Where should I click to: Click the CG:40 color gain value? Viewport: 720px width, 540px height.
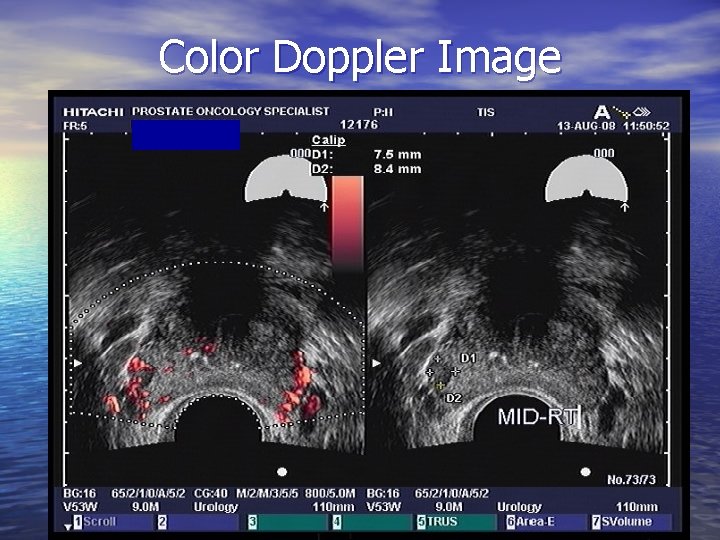210,494
